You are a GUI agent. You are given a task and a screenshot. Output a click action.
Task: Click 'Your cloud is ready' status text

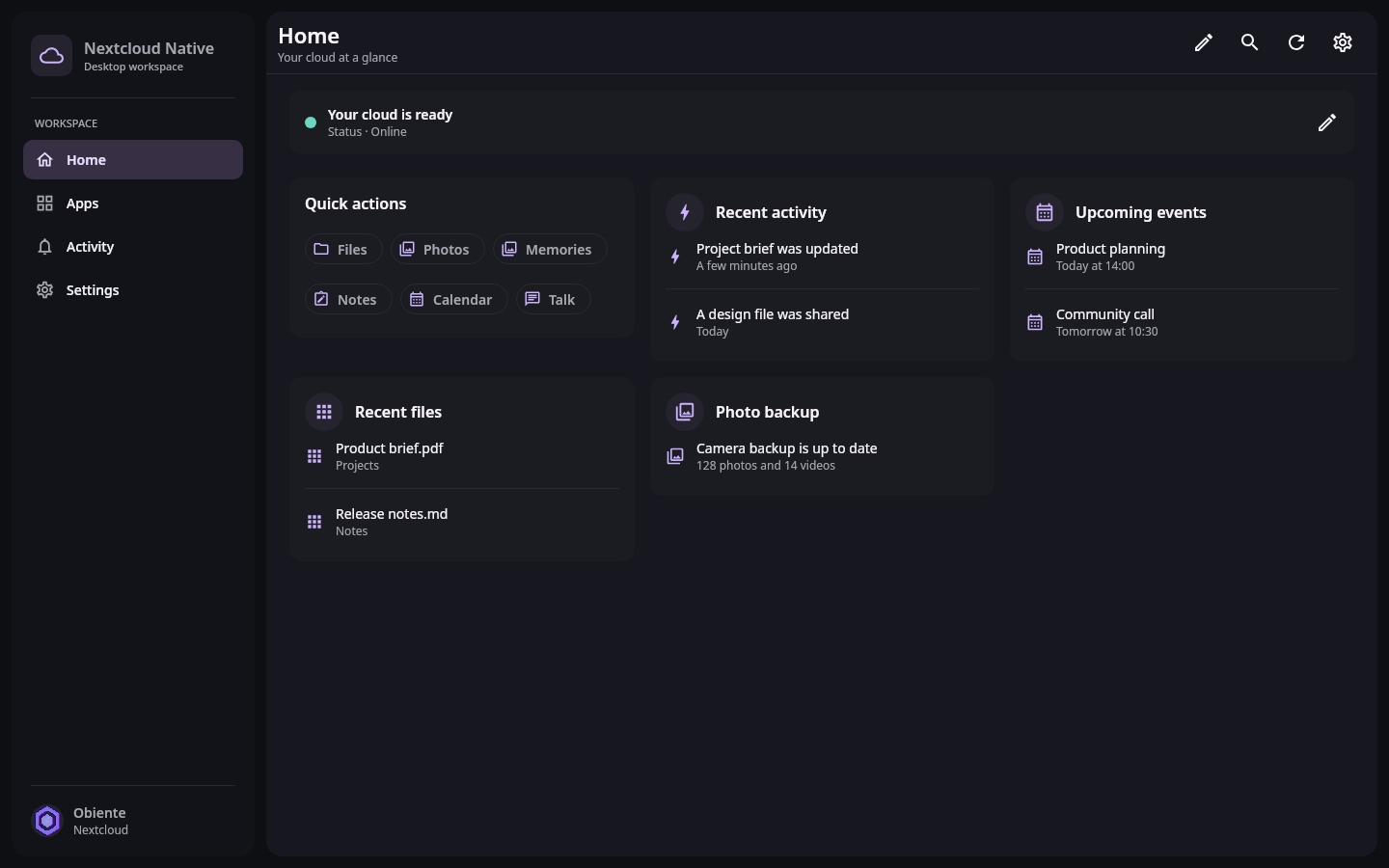pyautogui.click(x=390, y=115)
